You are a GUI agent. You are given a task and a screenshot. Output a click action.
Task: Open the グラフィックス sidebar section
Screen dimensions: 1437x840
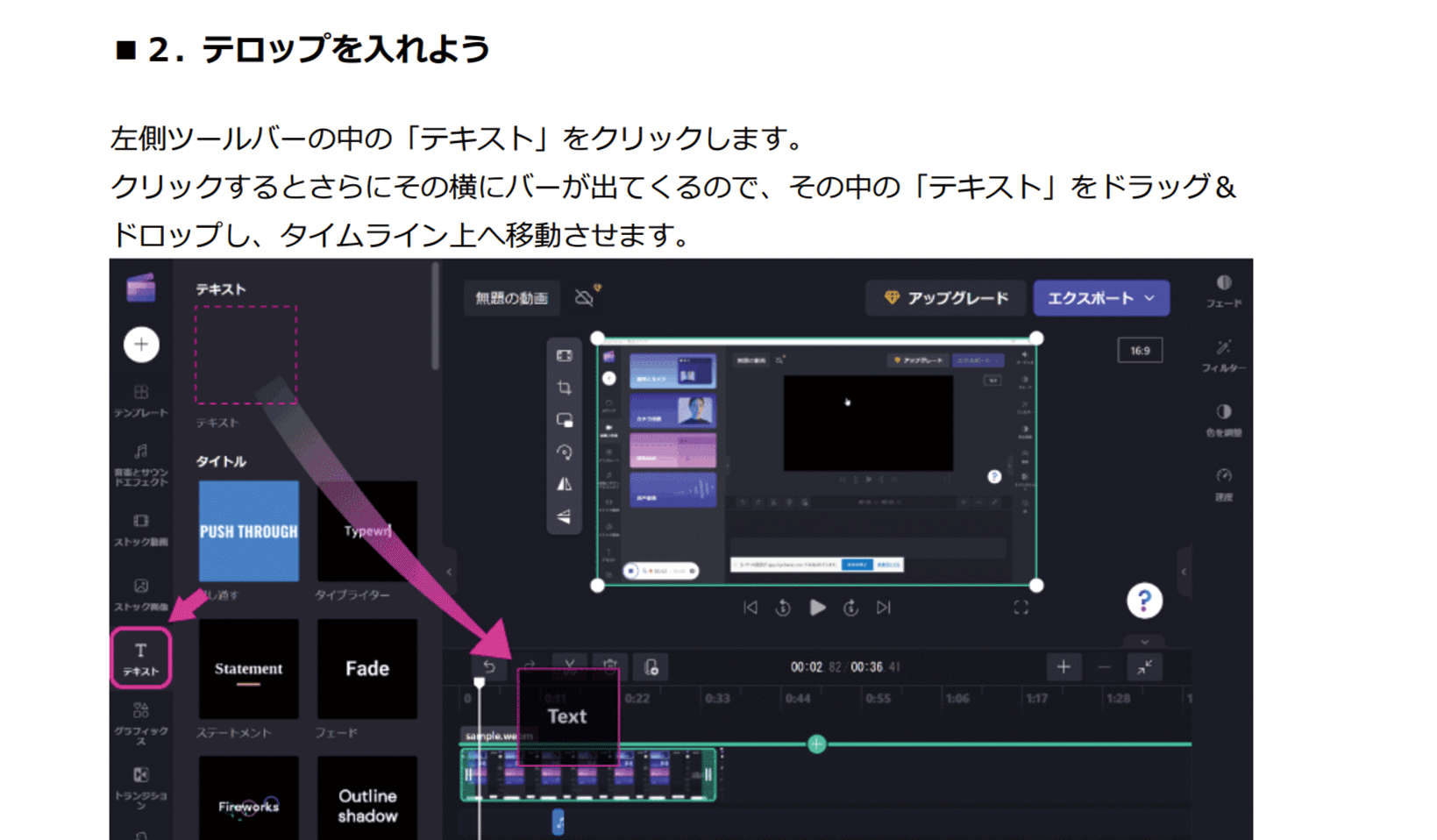tap(140, 724)
